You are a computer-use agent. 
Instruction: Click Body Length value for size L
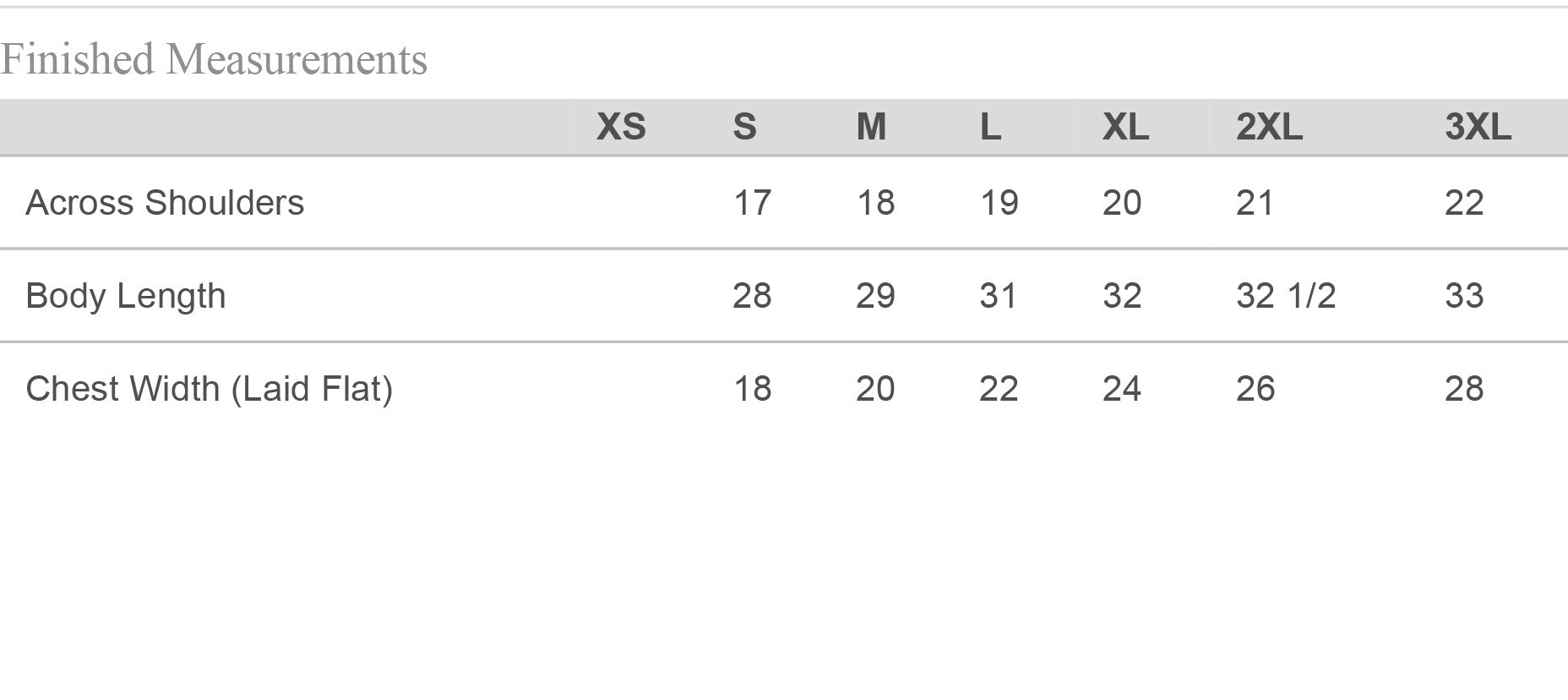pyautogui.click(x=999, y=296)
